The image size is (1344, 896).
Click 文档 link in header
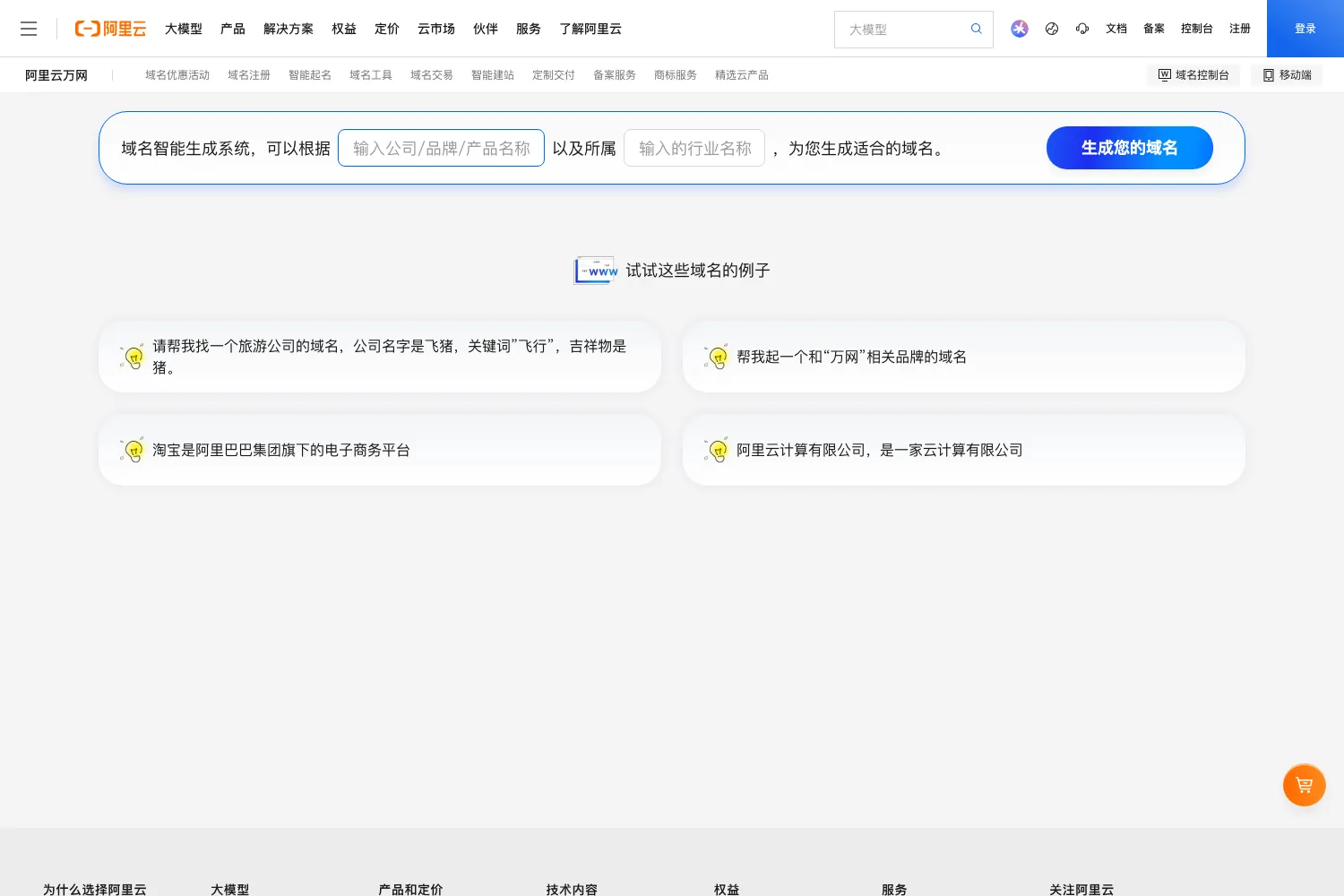(x=1116, y=29)
